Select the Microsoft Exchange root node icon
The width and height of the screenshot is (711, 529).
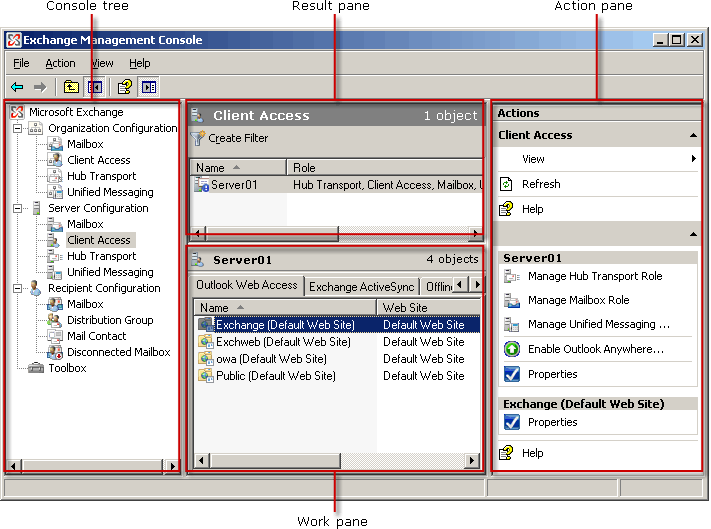[x=17, y=112]
